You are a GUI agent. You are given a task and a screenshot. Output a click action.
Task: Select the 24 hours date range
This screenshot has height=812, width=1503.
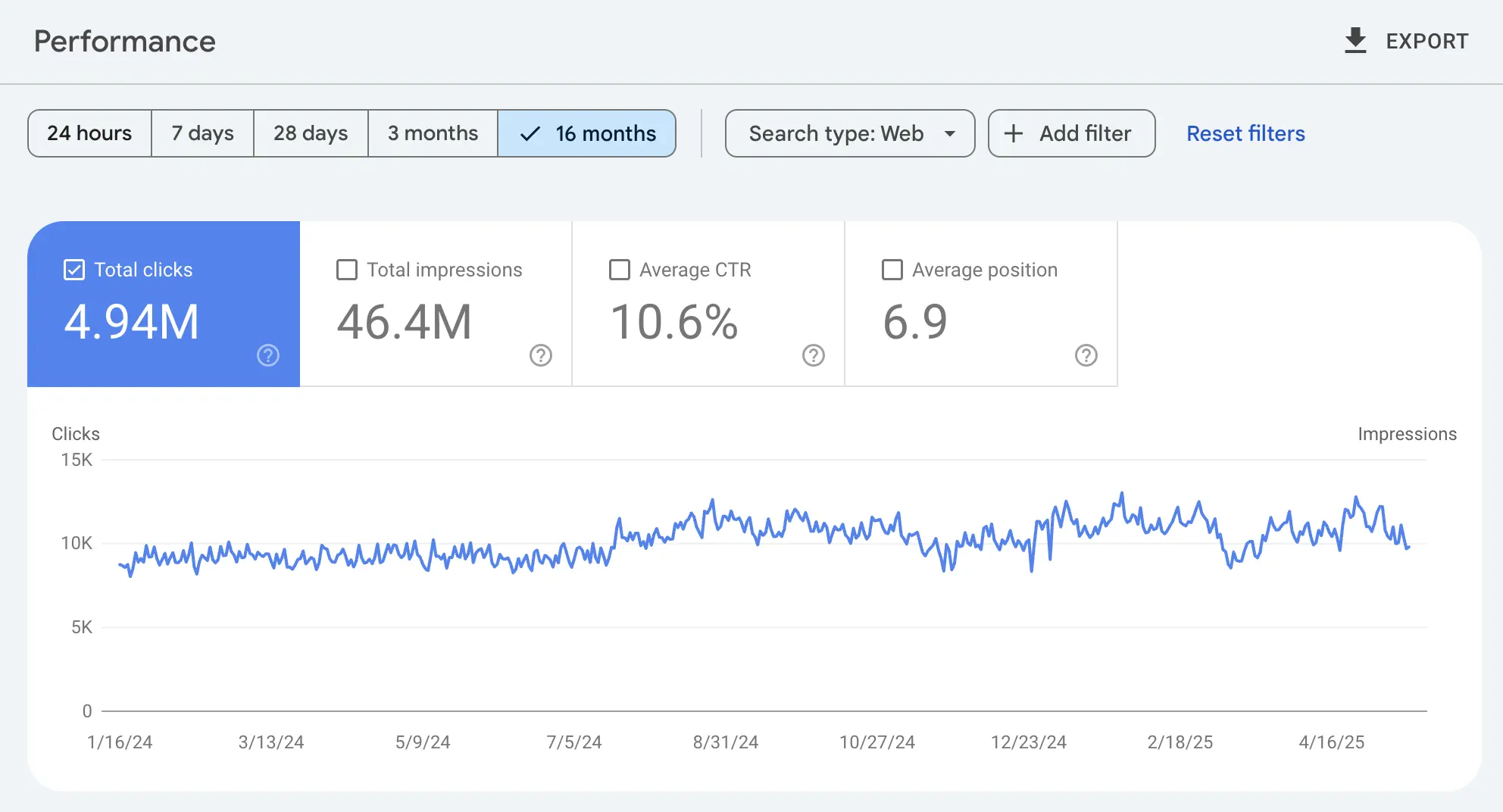[x=89, y=133]
